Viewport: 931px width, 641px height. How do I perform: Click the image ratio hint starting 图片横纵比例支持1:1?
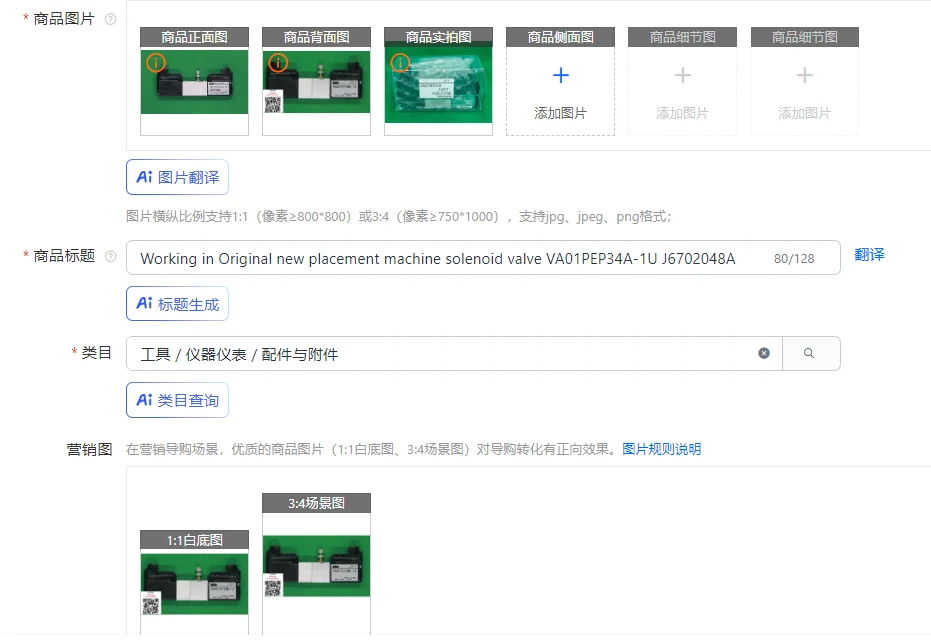[x=398, y=216]
